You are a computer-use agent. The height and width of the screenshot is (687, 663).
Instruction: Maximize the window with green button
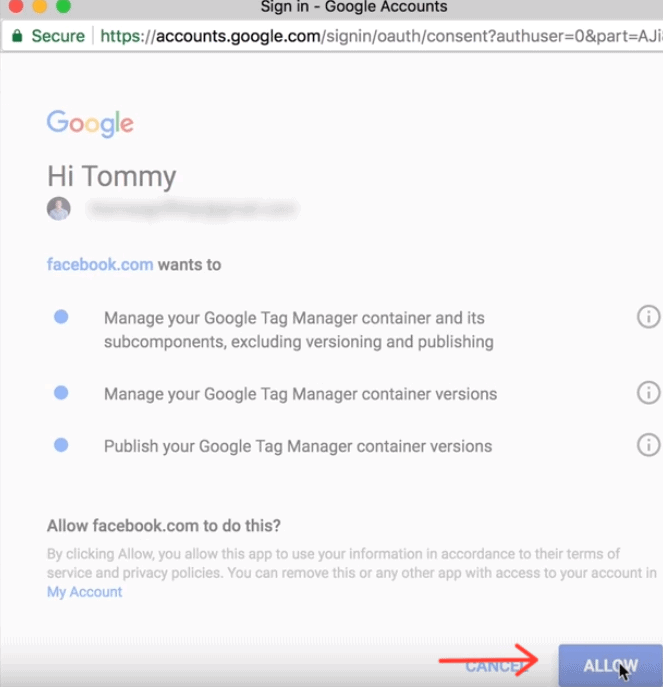coord(64,6)
